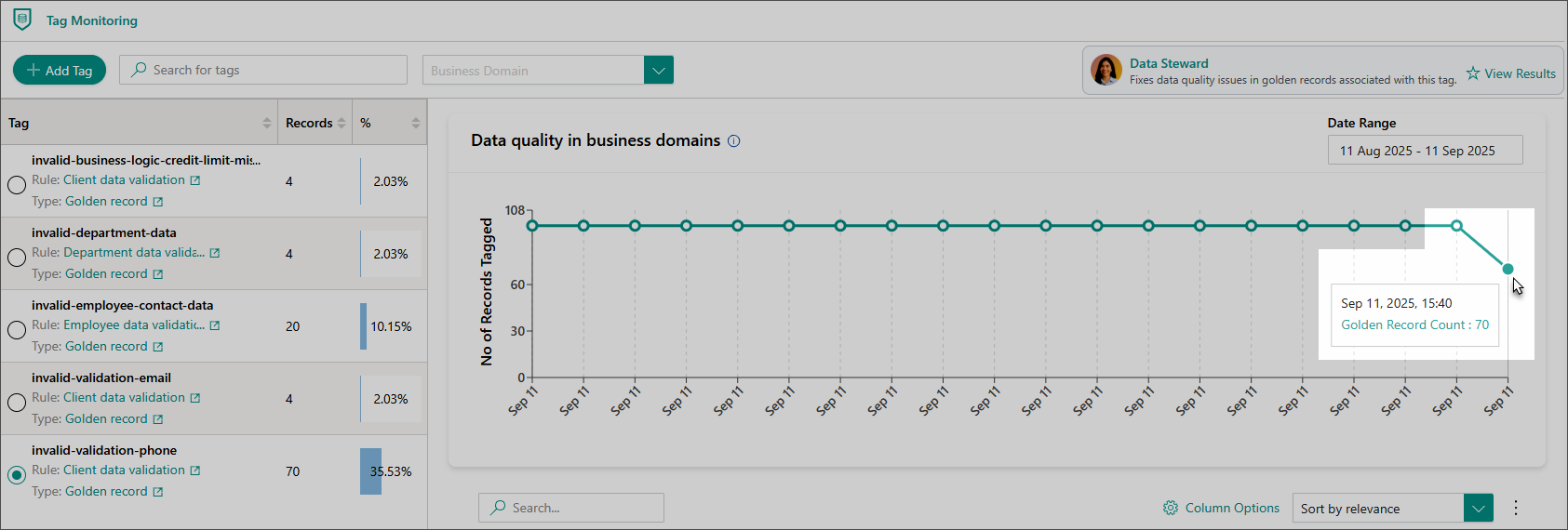Image resolution: width=1568 pixels, height=530 pixels.
Task: Expand the Business Domain dropdown
Action: click(x=658, y=70)
